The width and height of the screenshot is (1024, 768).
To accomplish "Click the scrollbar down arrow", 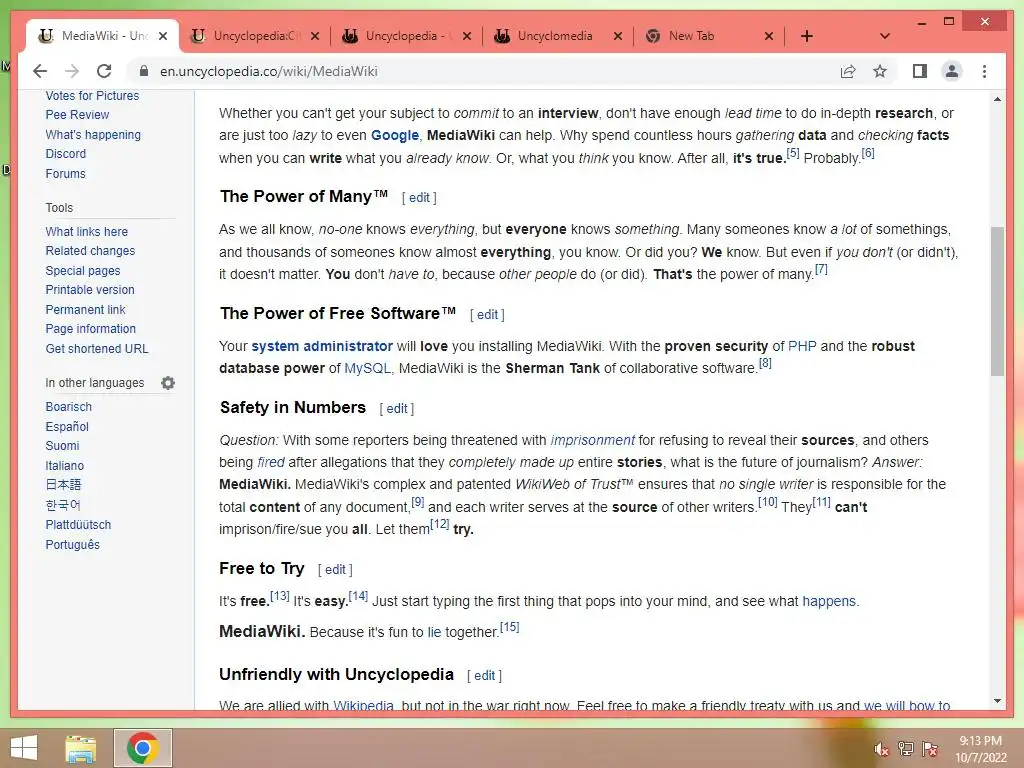I will 997,701.
